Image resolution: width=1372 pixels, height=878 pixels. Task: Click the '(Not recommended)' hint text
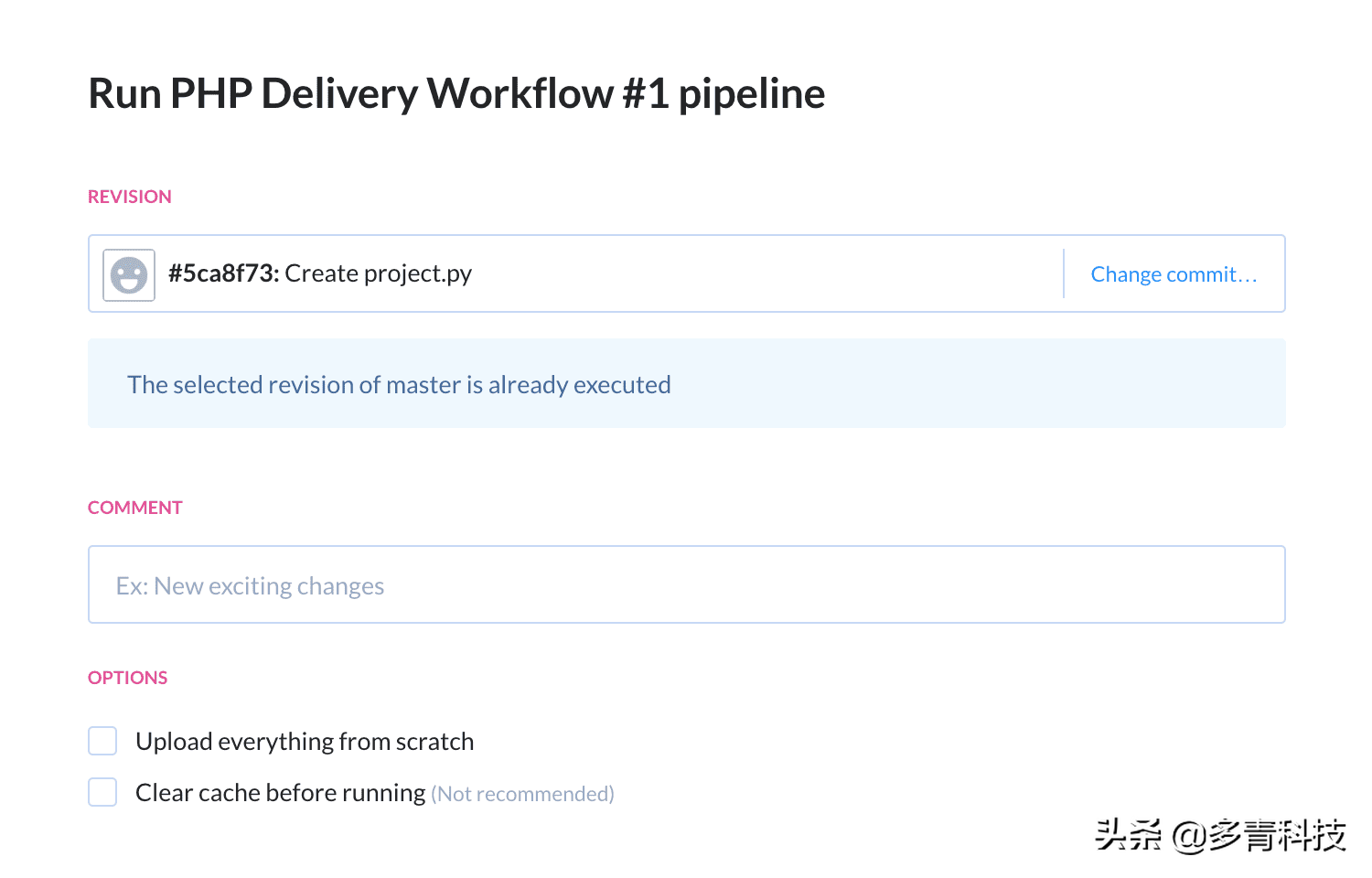click(x=522, y=794)
